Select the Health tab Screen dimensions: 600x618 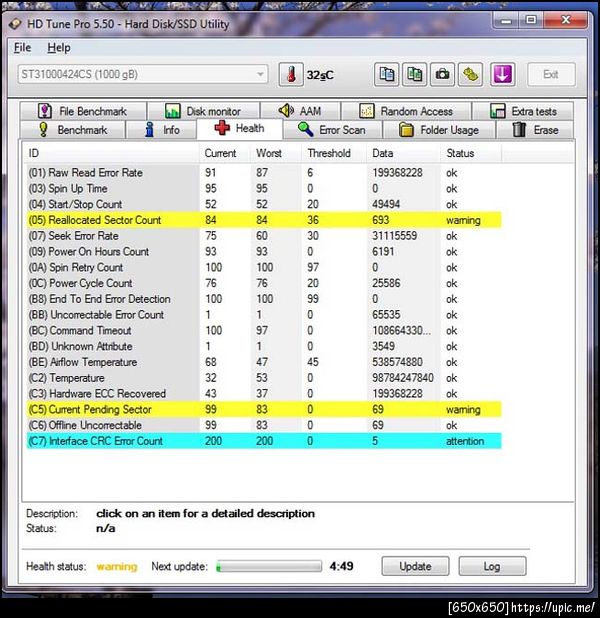239,128
